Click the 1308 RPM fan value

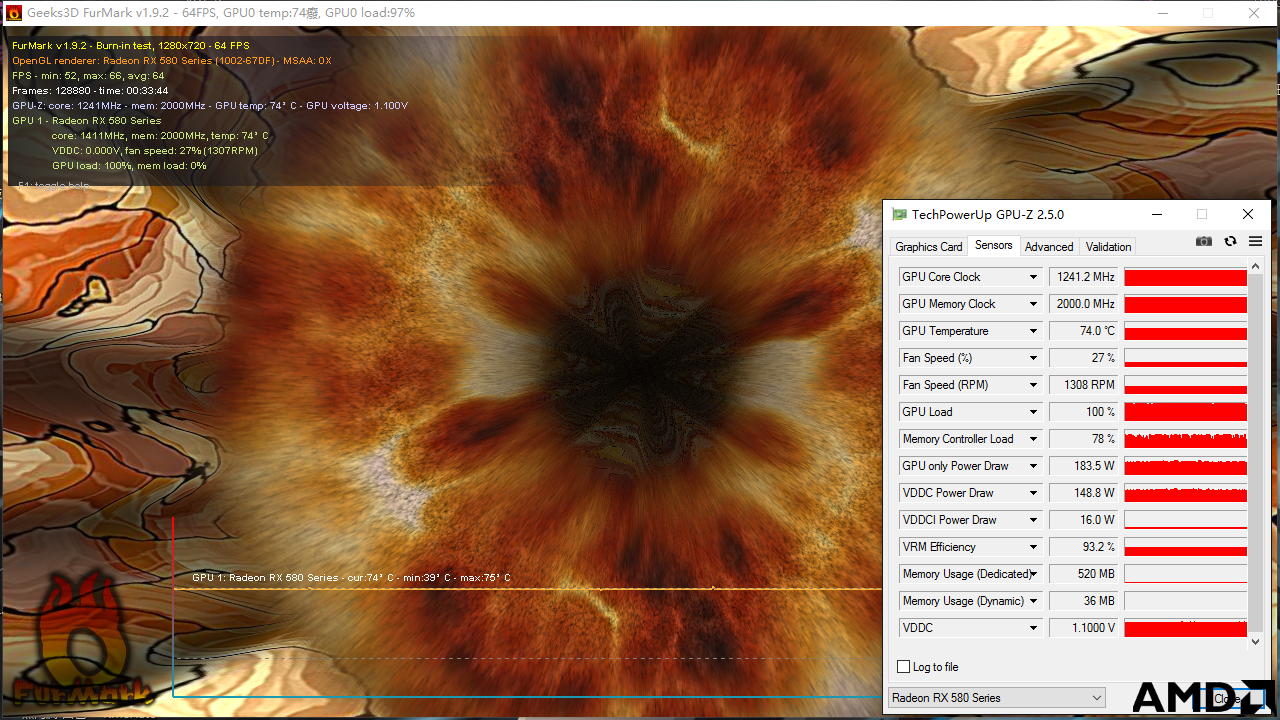click(1083, 385)
